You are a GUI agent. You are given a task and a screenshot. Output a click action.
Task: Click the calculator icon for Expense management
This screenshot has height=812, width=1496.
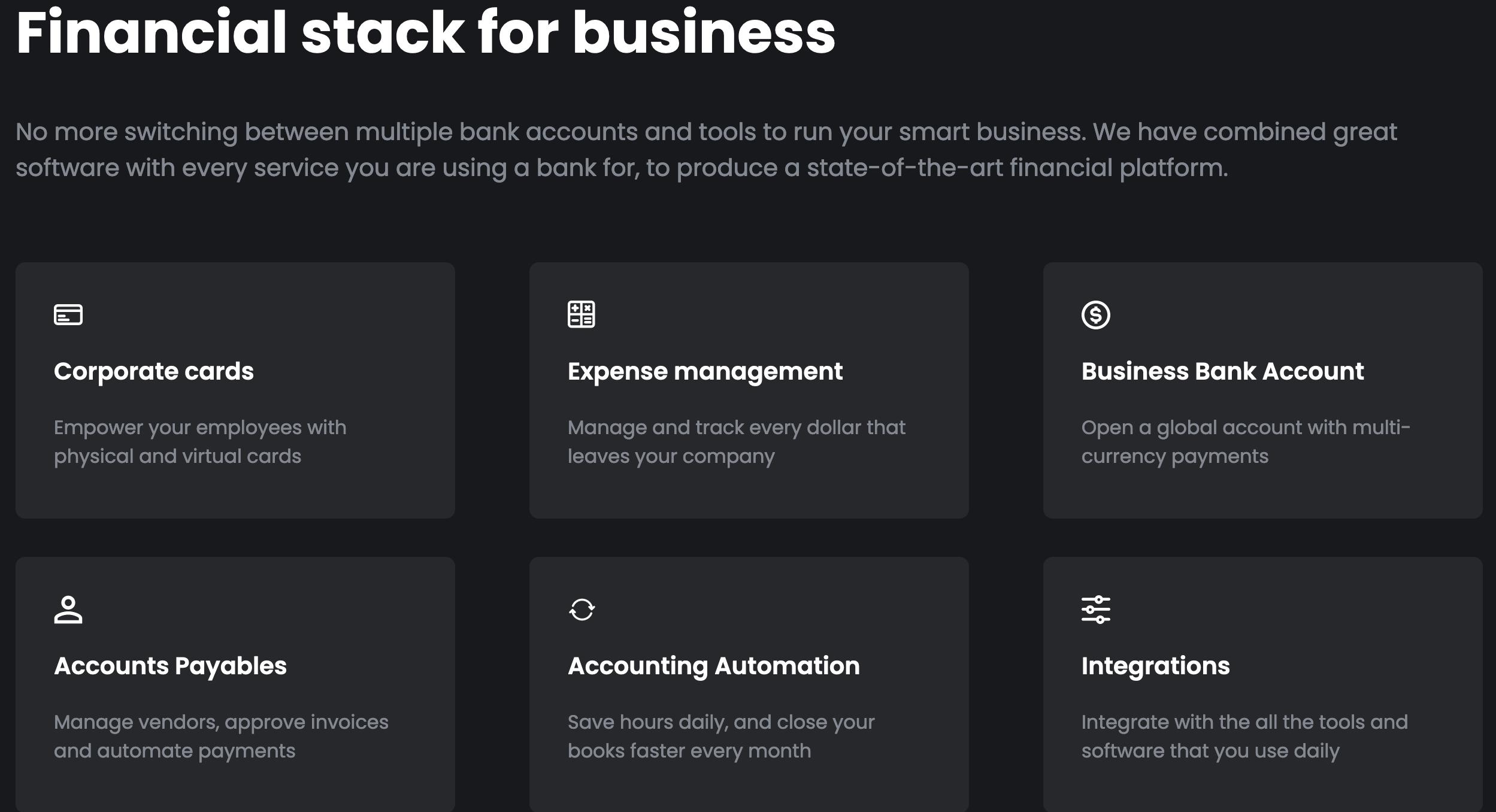click(x=581, y=315)
